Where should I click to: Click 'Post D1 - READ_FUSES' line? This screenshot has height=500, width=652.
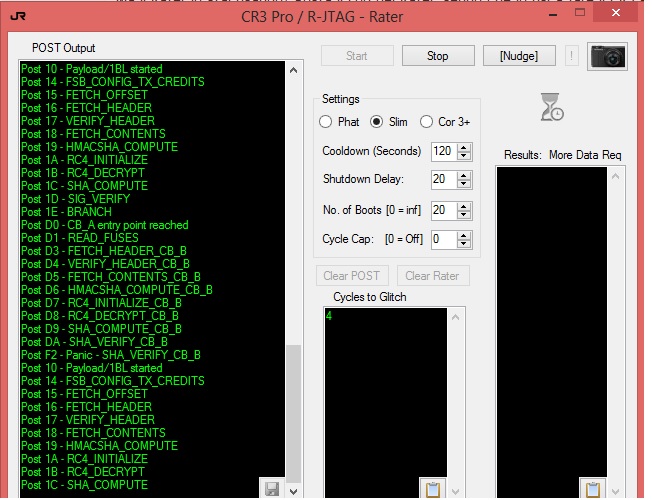(80, 238)
